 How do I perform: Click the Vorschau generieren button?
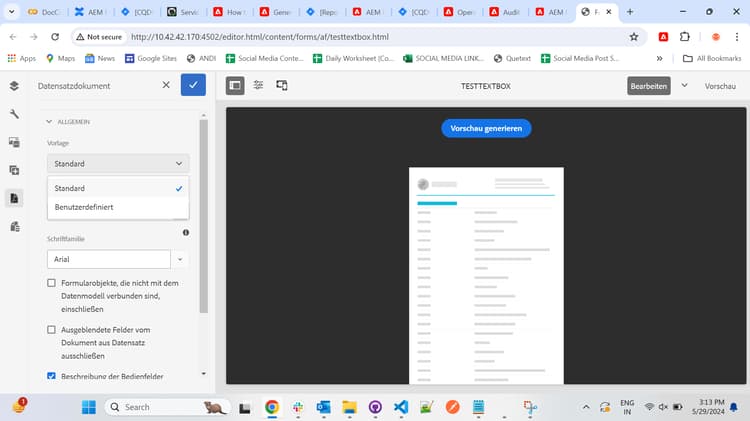coord(486,128)
